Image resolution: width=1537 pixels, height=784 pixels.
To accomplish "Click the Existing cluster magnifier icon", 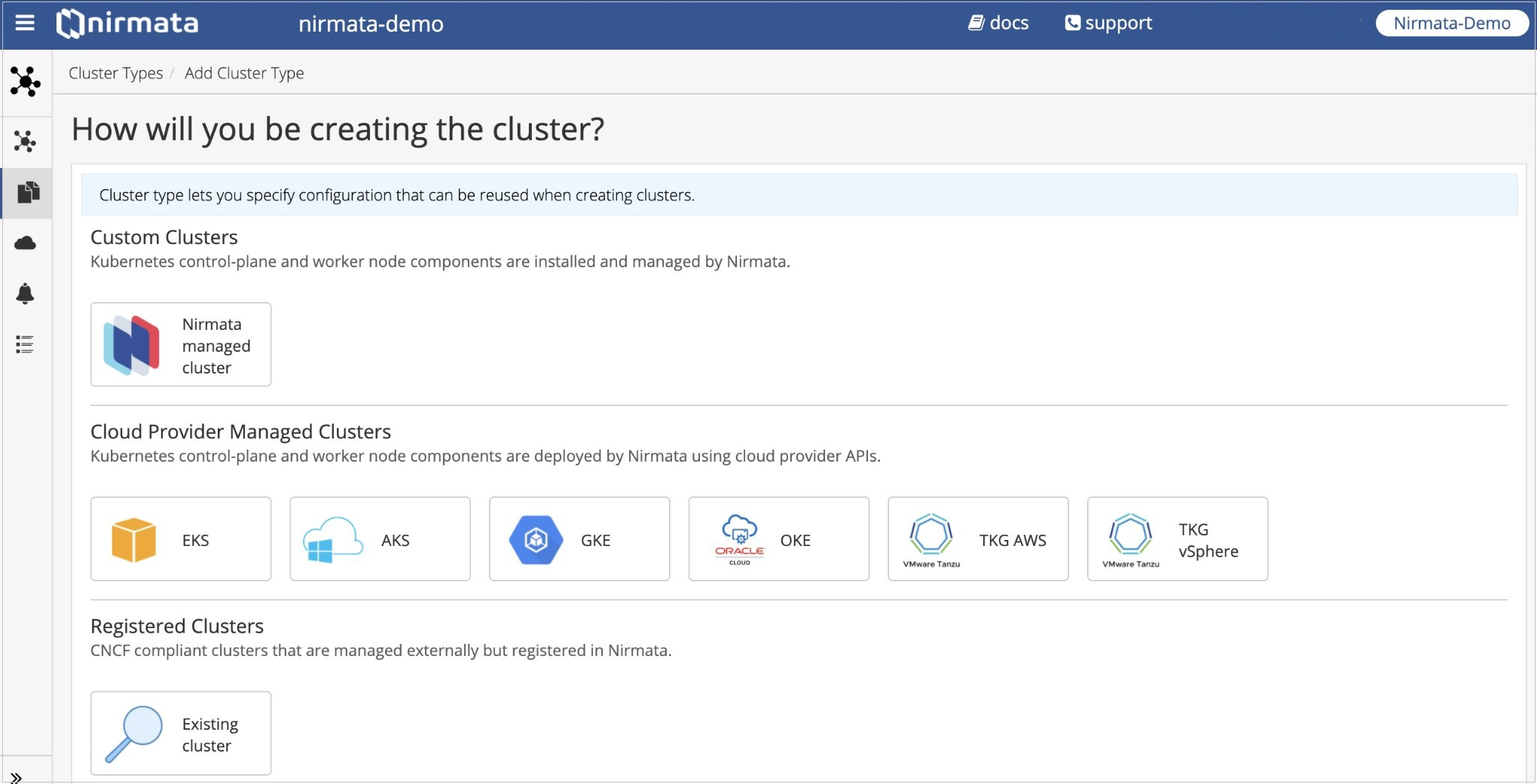I will [x=133, y=734].
